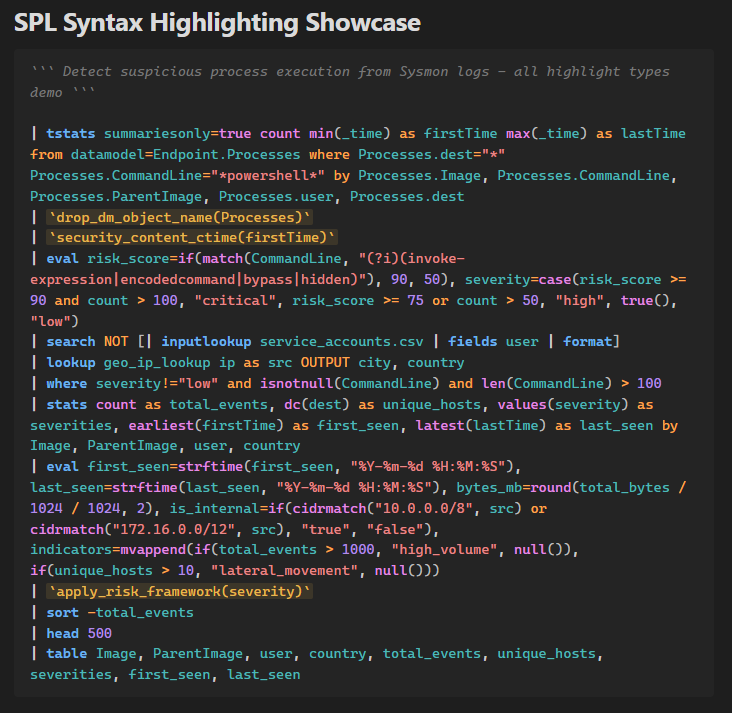Click the "mvappend" function
The width and height of the screenshot is (732, 713).
(153, 550)
